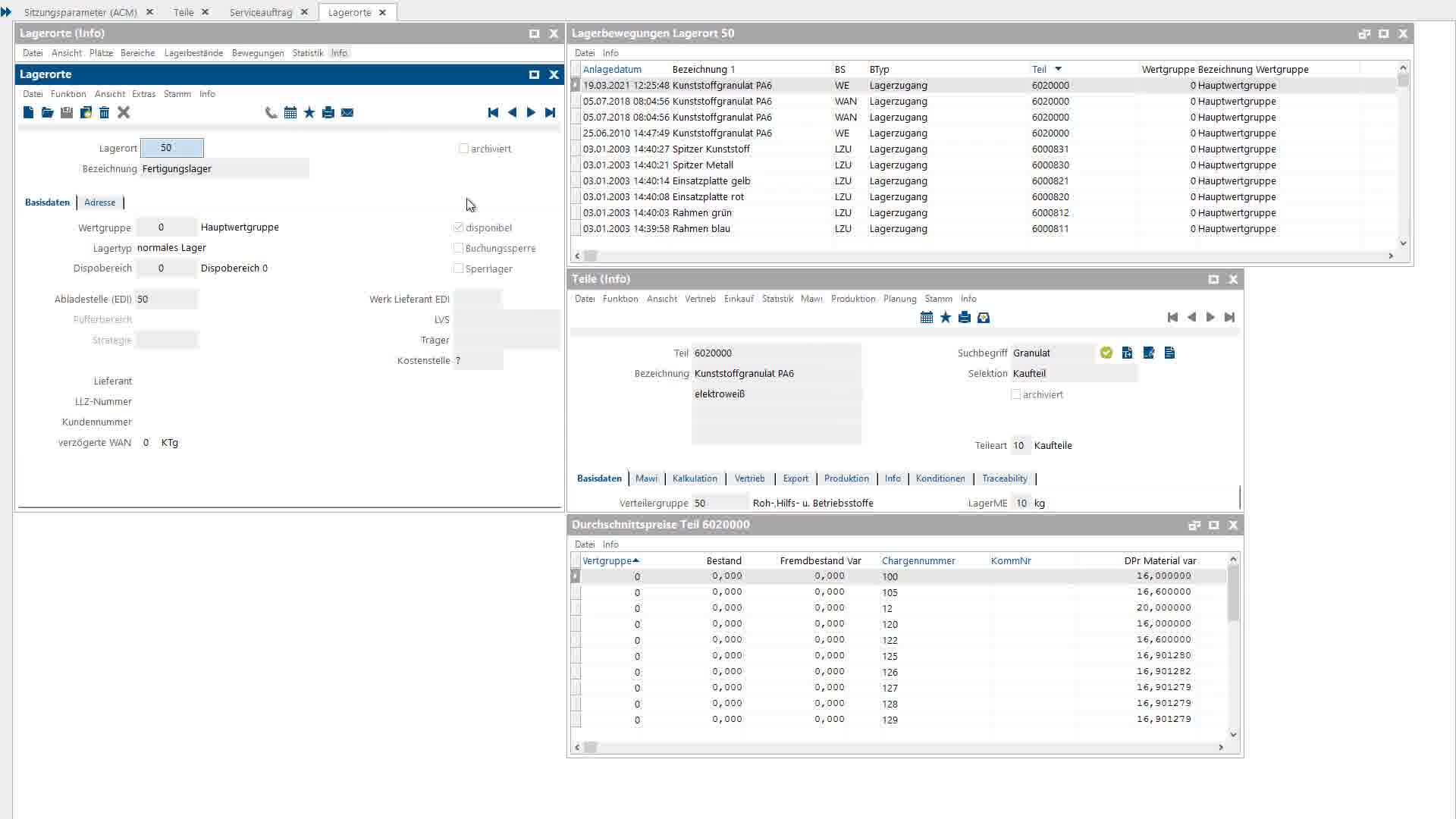The height and width of the screenshot is (819, 1456).
Task: Restore the Lagerbewegungen window via restore icon
Action: [1364, 33]
